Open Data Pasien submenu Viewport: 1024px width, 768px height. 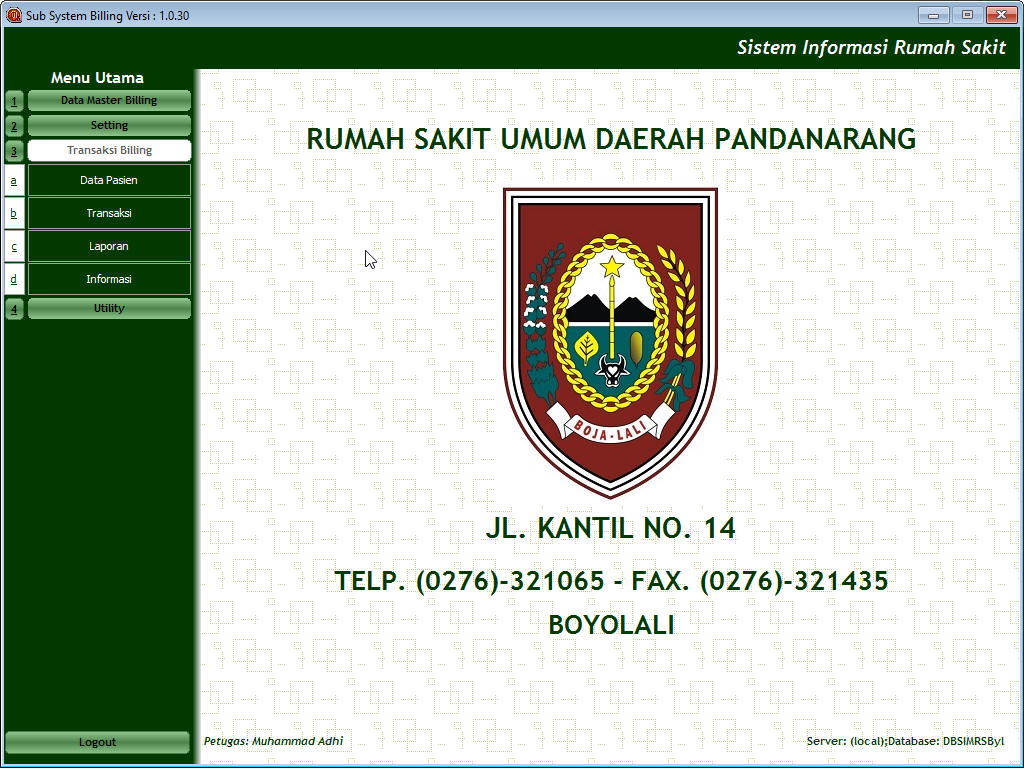[109, 180]
